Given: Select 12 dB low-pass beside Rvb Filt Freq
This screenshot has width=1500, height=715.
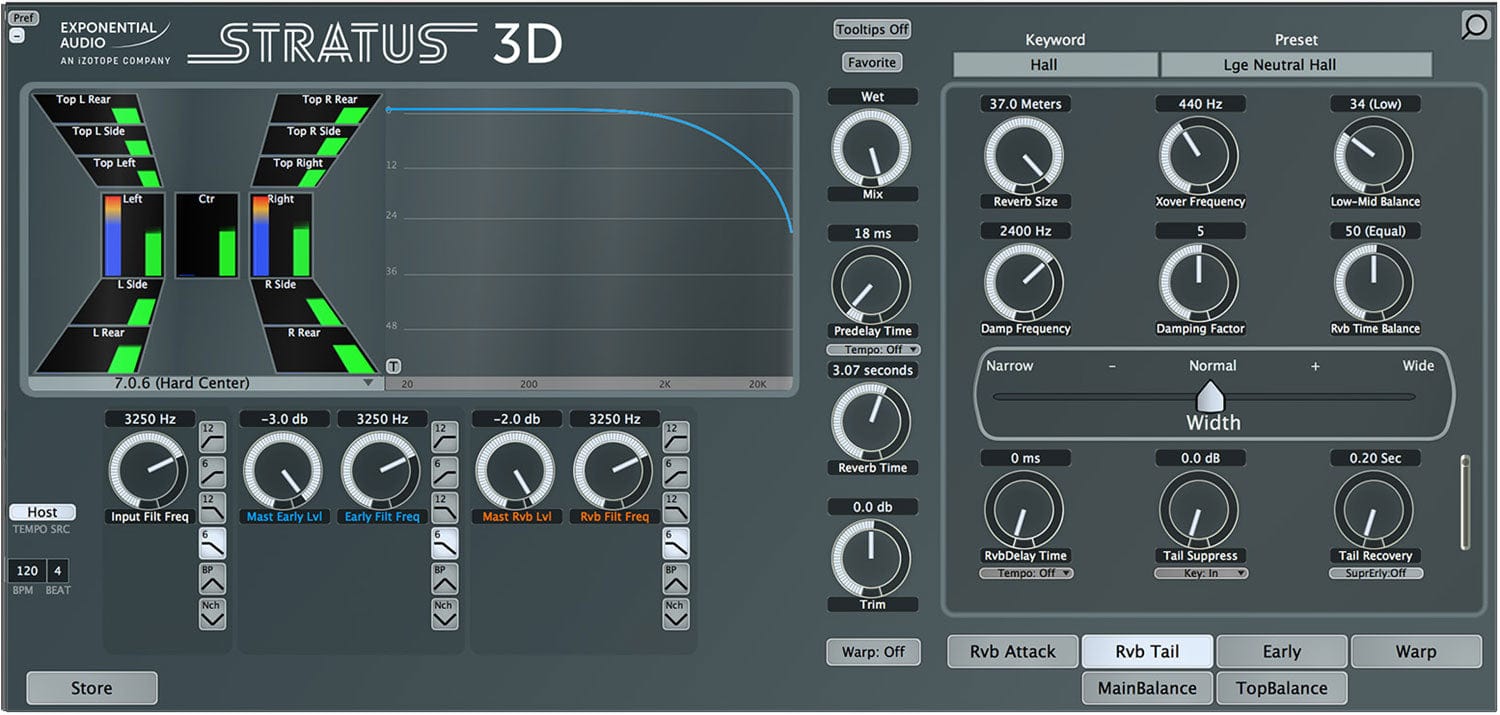Looking at the screenshot, I should [677, 507].
